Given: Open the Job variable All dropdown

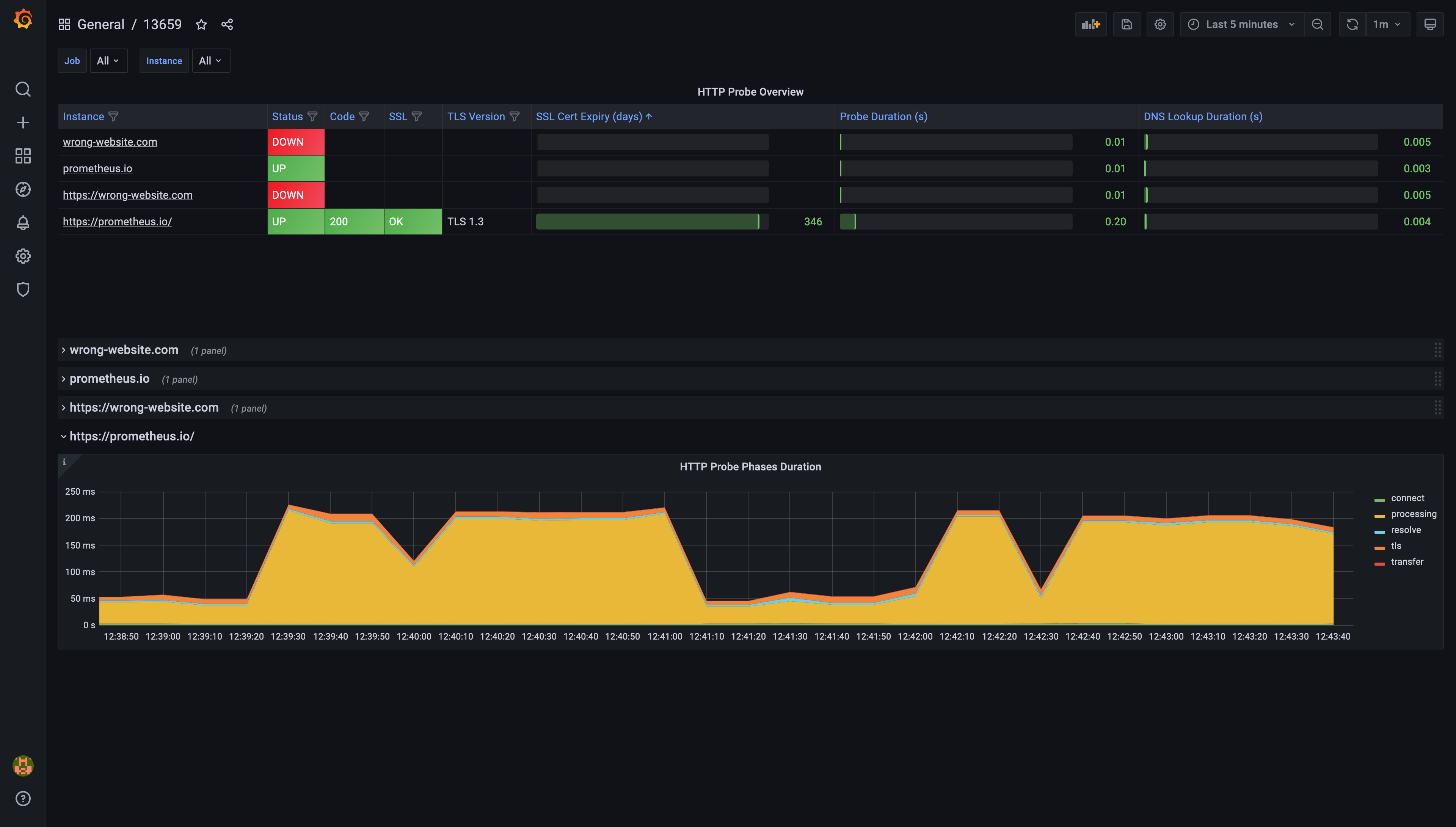Looking at the screenshot, I should click(x=108, y=61).
